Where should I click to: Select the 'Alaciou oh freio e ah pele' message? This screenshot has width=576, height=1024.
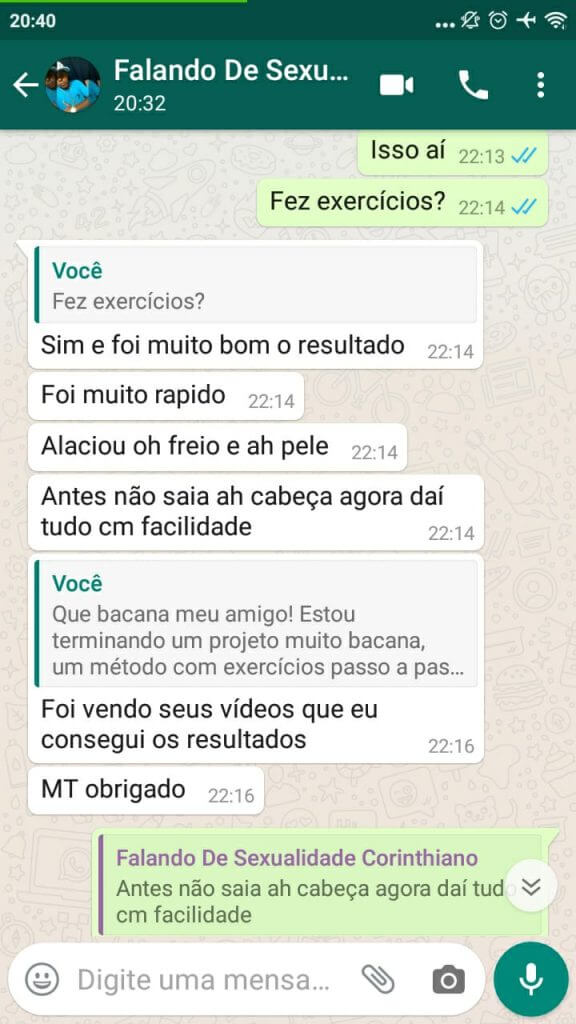click(x=217, y=447)
